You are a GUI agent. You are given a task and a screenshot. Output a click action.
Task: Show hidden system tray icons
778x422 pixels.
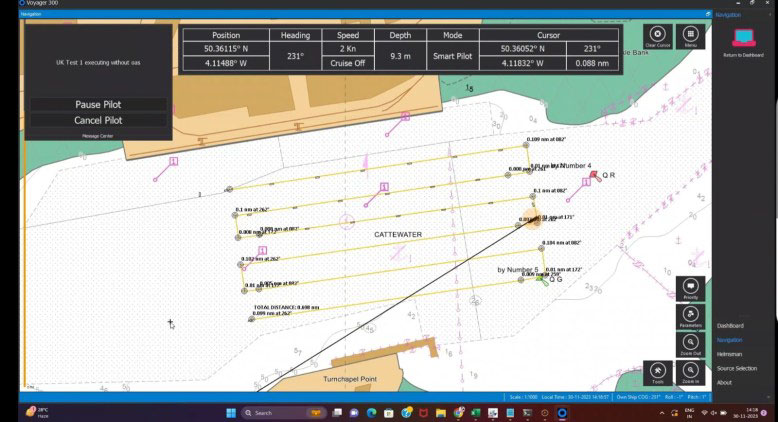tap(662, 413)
